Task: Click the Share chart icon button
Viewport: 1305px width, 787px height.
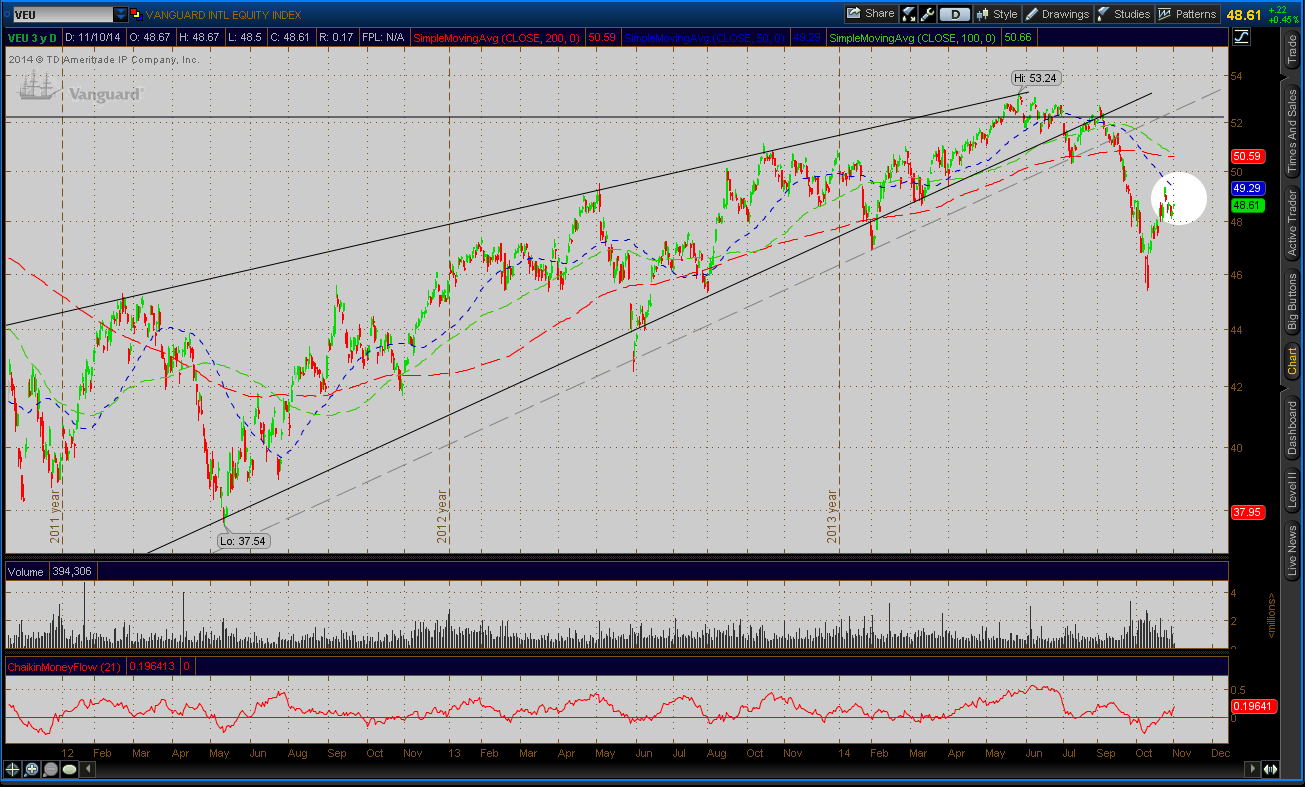Action: [870, 14]
